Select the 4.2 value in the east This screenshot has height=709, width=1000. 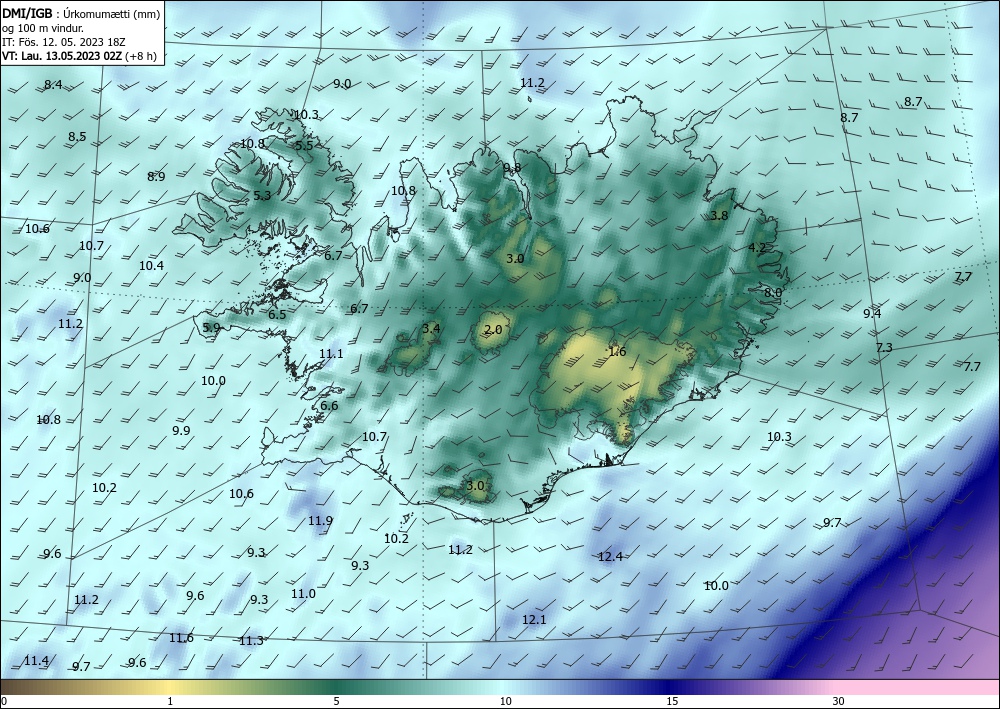(757, 247)
